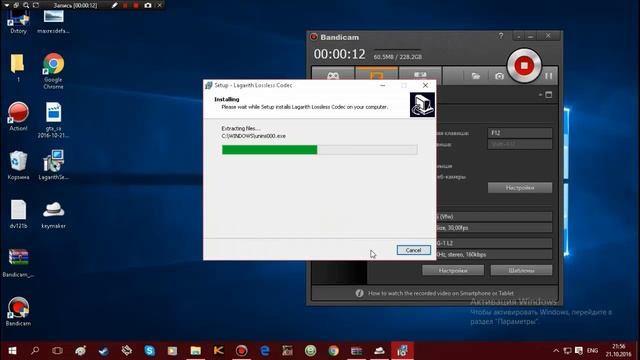Open taskbar search magnifier

coord(35,351)
